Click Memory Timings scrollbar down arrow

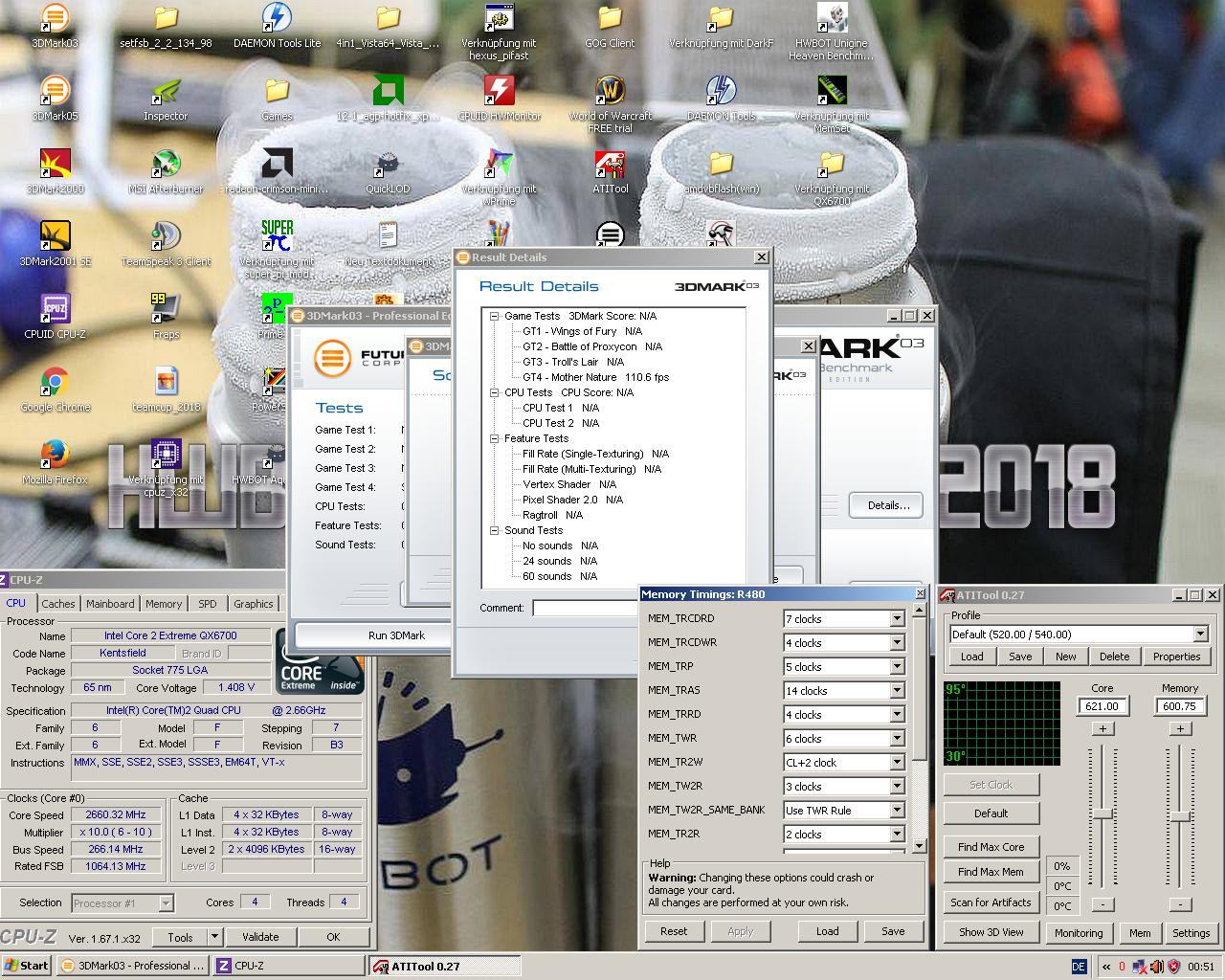920,846
